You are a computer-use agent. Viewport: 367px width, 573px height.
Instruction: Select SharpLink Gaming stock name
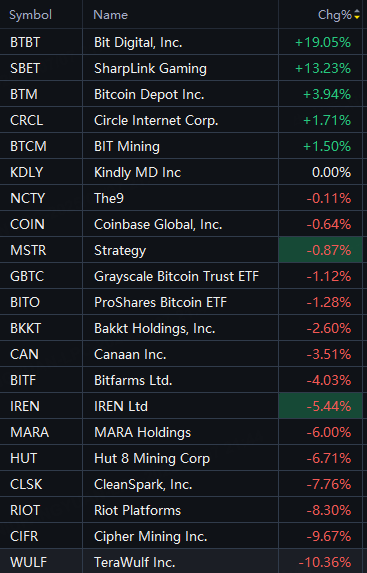pyautogui.click(x=150, y=68)
